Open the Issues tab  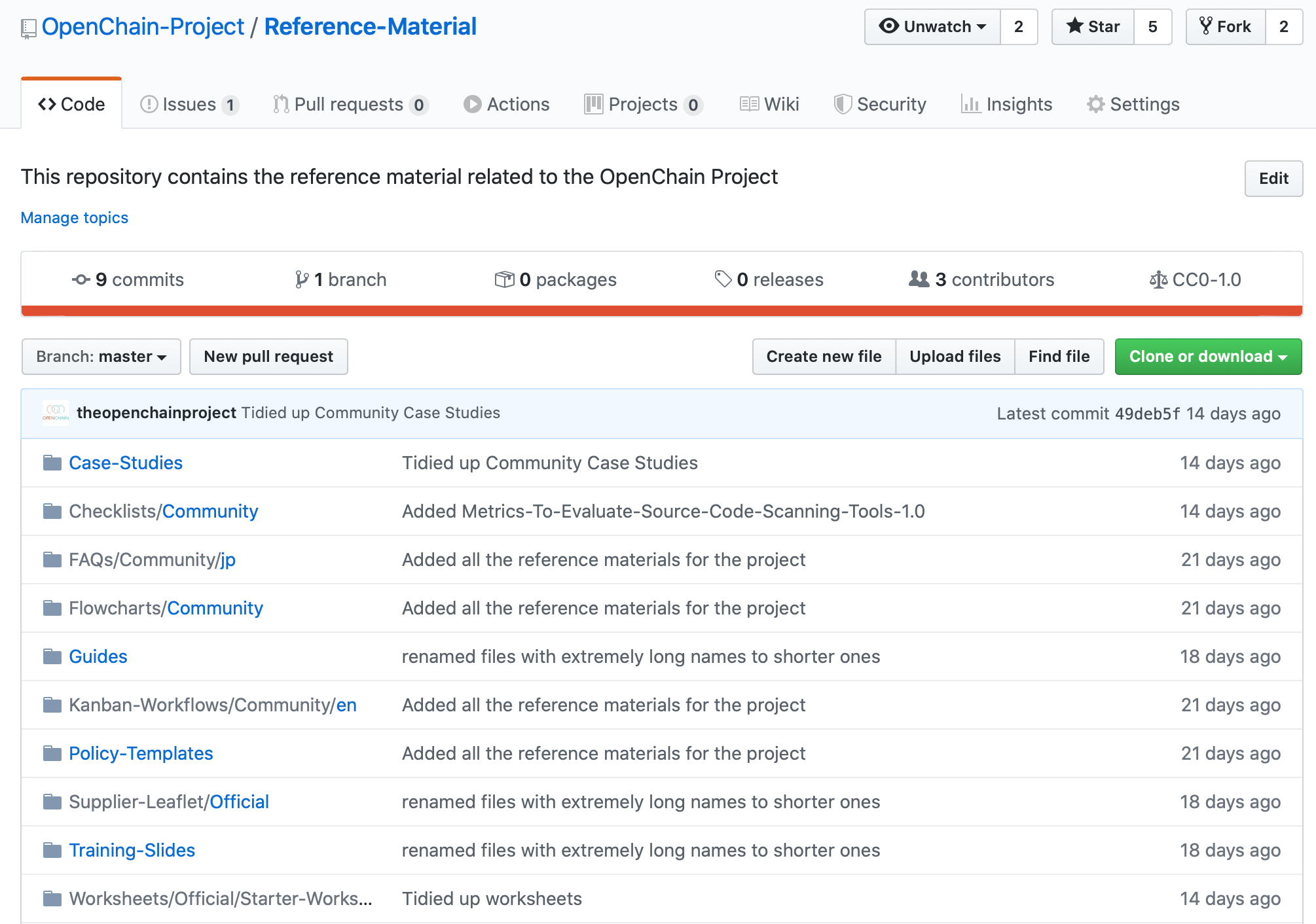(190, 104)
